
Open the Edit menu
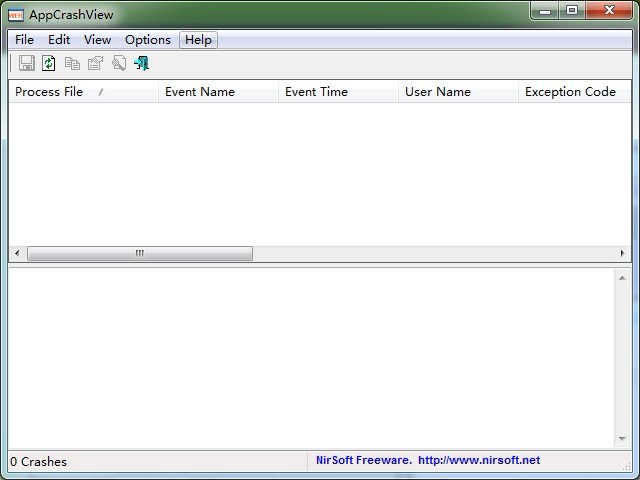[59, 40]
